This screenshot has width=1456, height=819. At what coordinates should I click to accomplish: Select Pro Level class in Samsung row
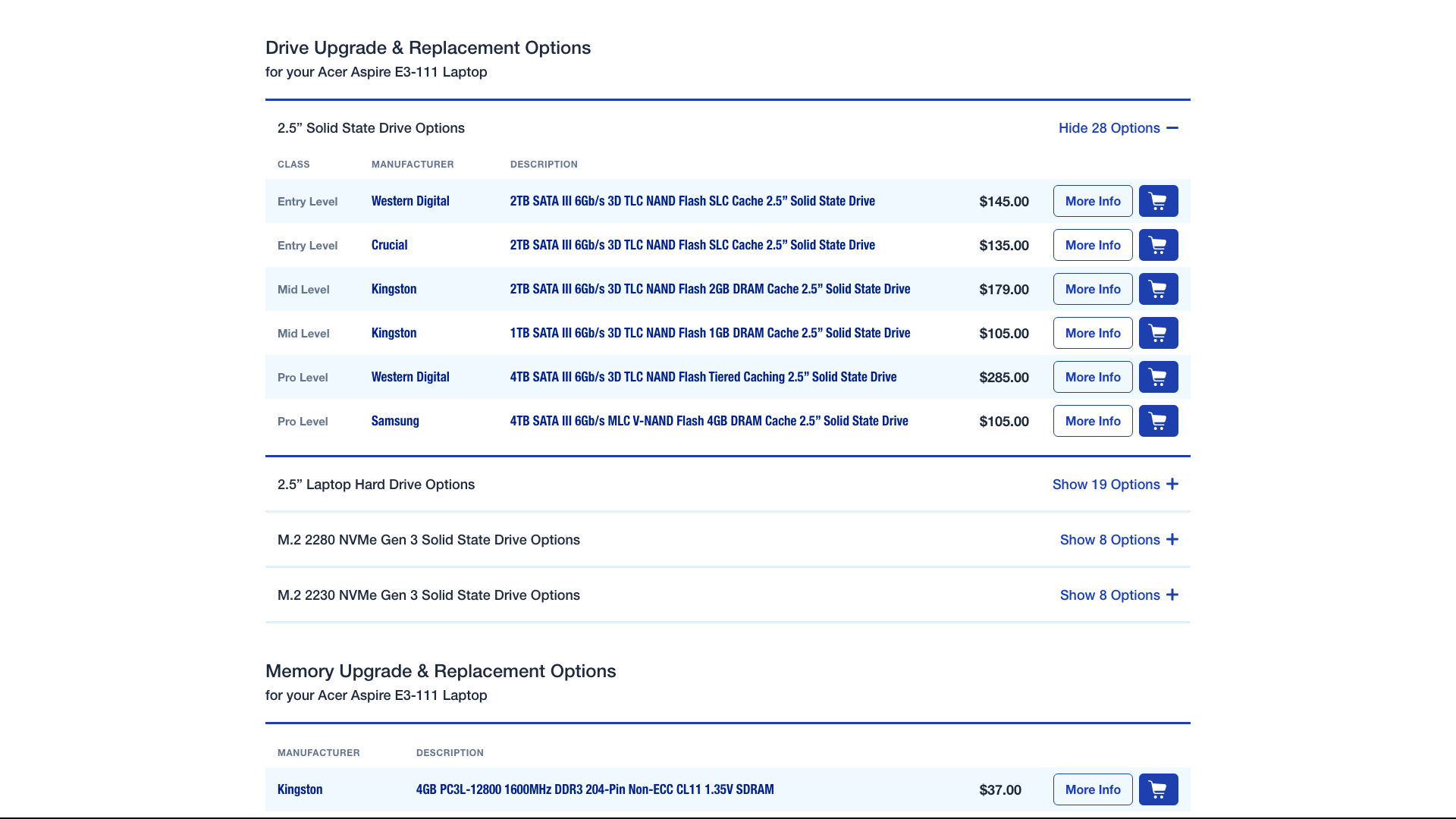coord(303,421)
